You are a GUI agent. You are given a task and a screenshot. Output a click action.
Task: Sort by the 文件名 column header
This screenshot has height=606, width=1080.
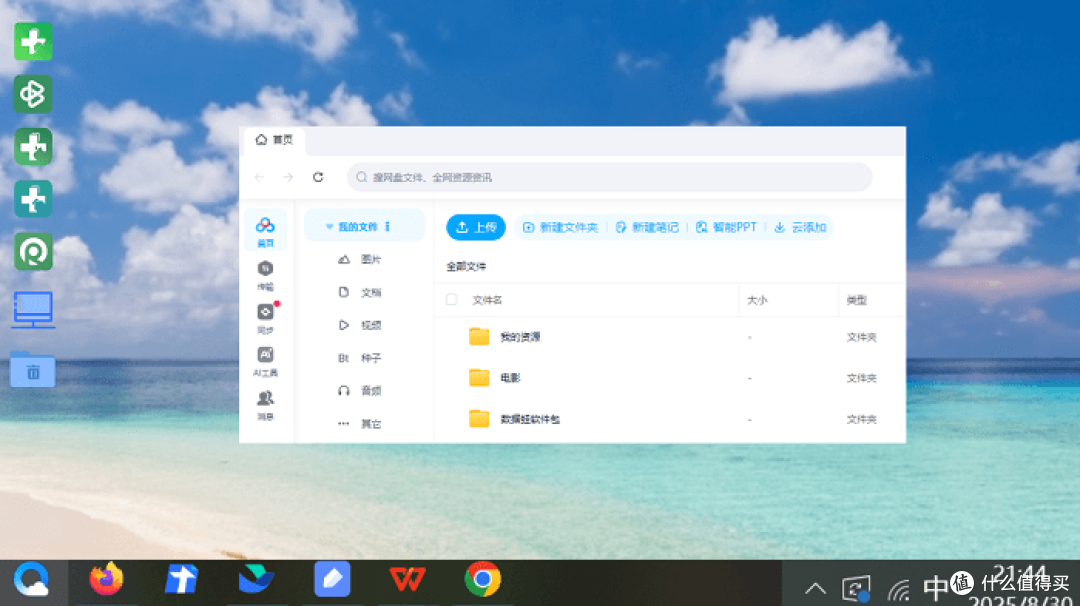pos(487,300)
